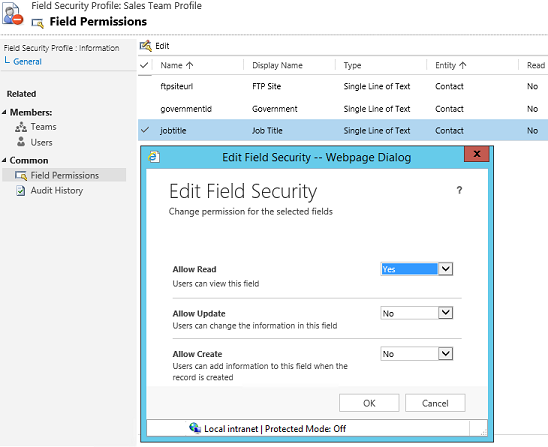The height and width of the screenshot is (447, 548).
Task: Click the Local intranet Protected Mode status text
Action: pos(275,428)
